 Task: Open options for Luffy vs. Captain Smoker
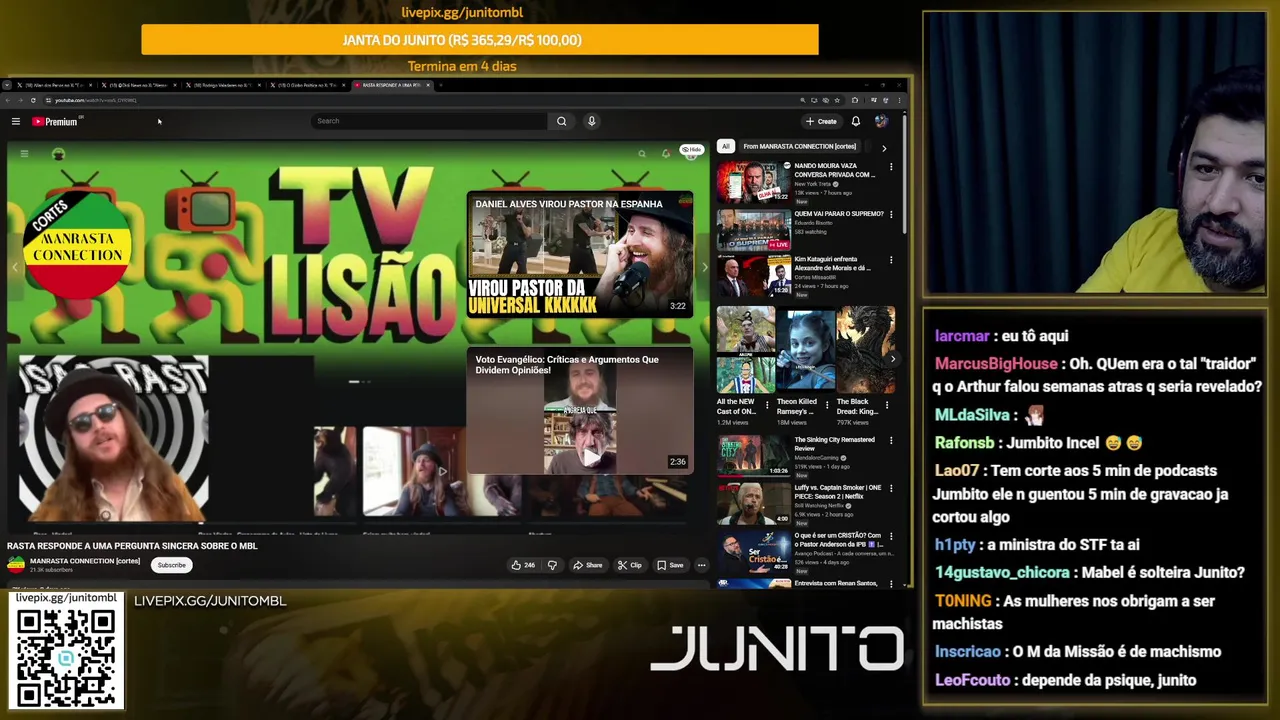891,488
